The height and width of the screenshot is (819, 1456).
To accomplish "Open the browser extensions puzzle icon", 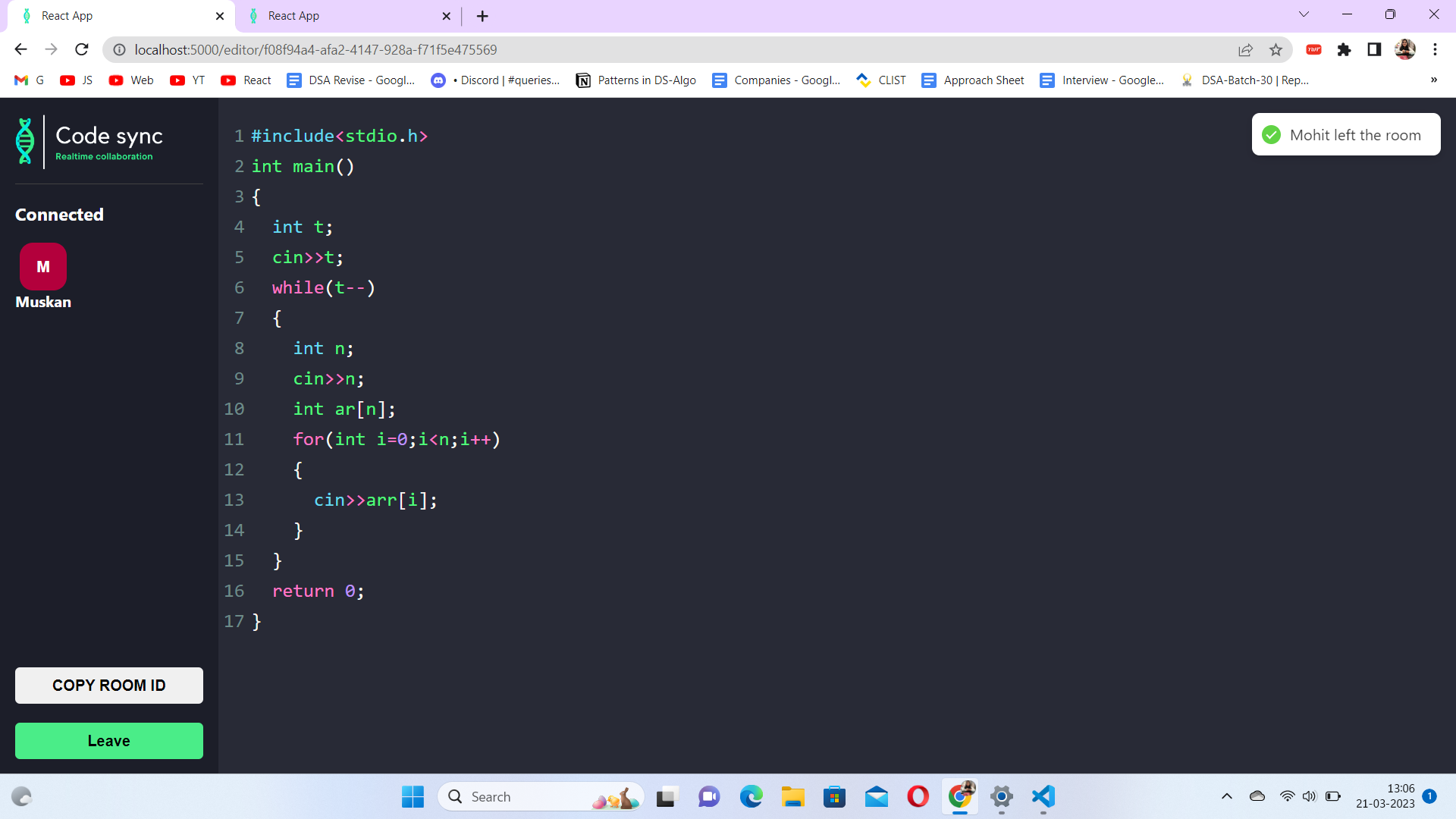I will (1345, 49).
